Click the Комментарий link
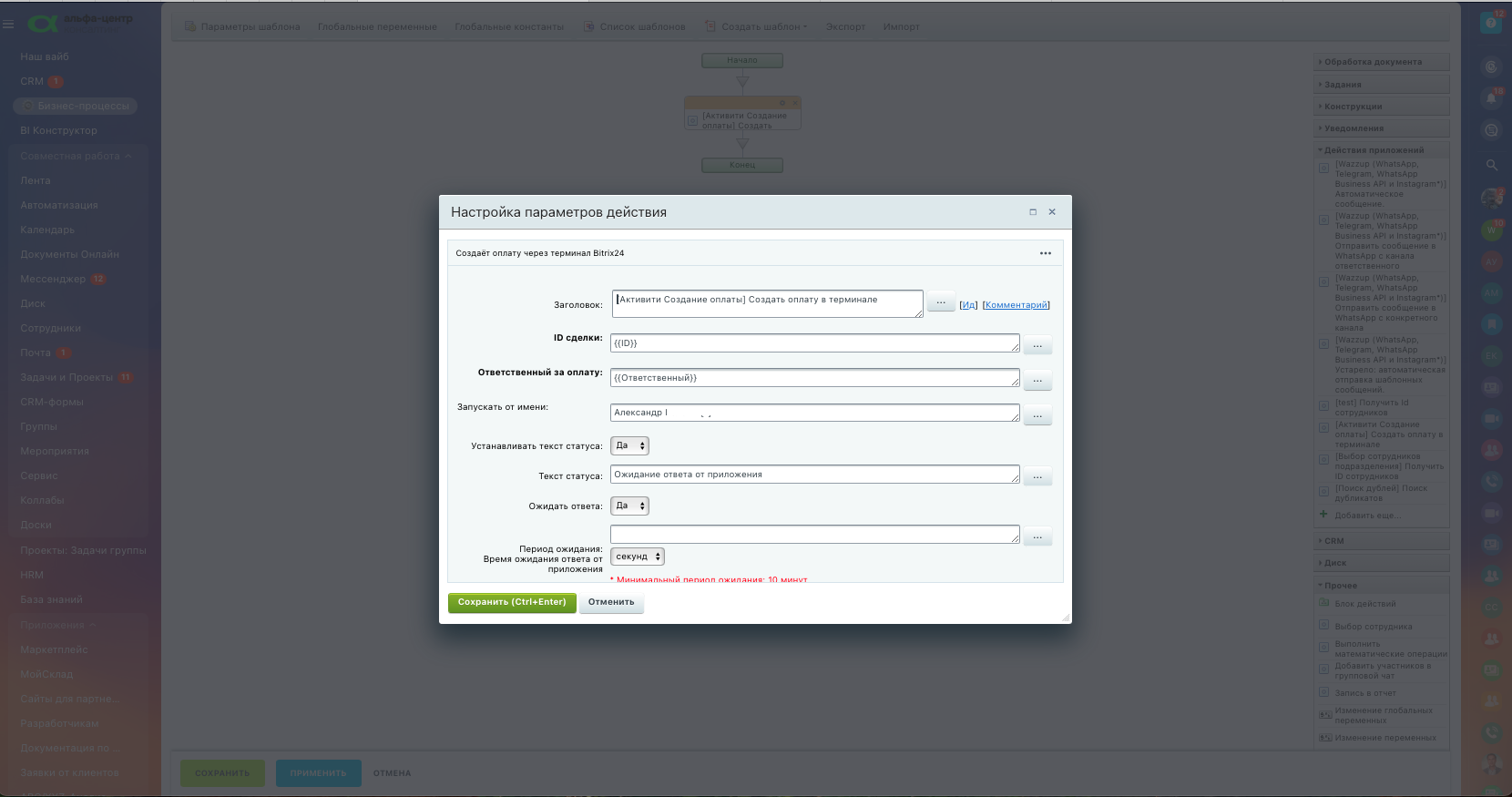This screenshot has height=797, width=1512. coord(1016,305)
